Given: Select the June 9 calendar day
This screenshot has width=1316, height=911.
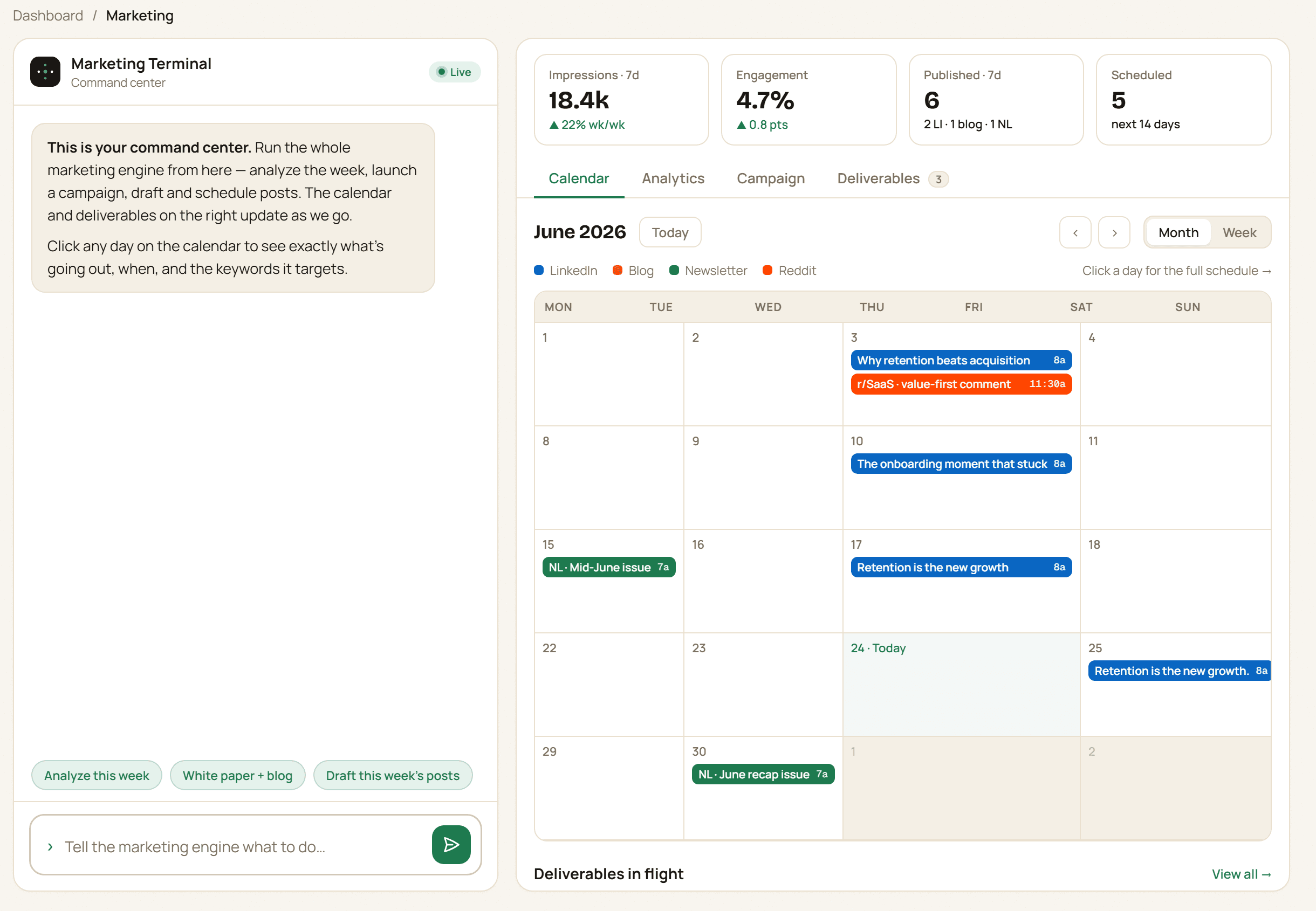Looking at the screenshot, I should coord(763,477).
